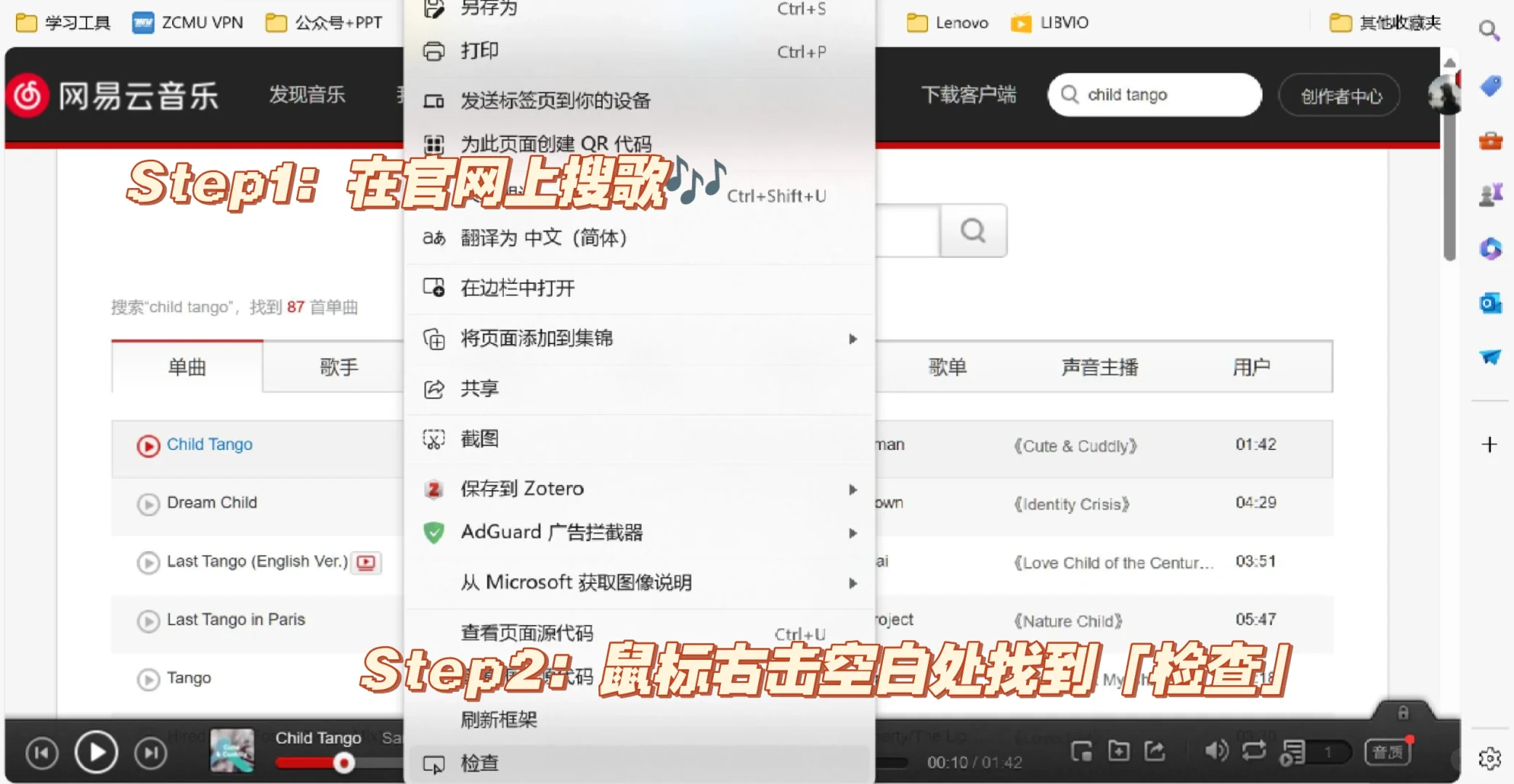Click the volume speaker icon
This screenshot has height=784, width=1514.
[1216, 753]
